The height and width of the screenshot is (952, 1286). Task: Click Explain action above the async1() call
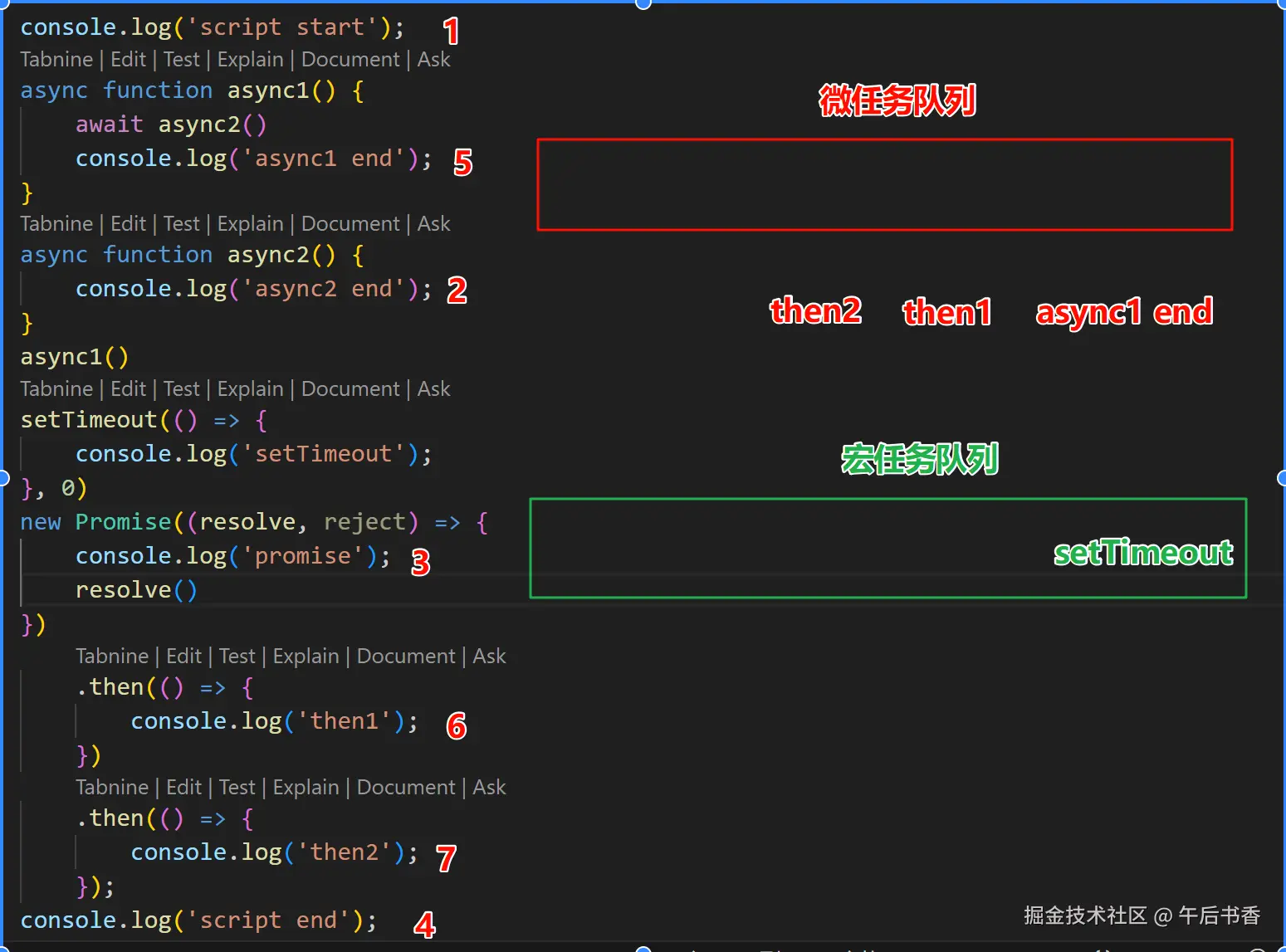tap(251, 388)
